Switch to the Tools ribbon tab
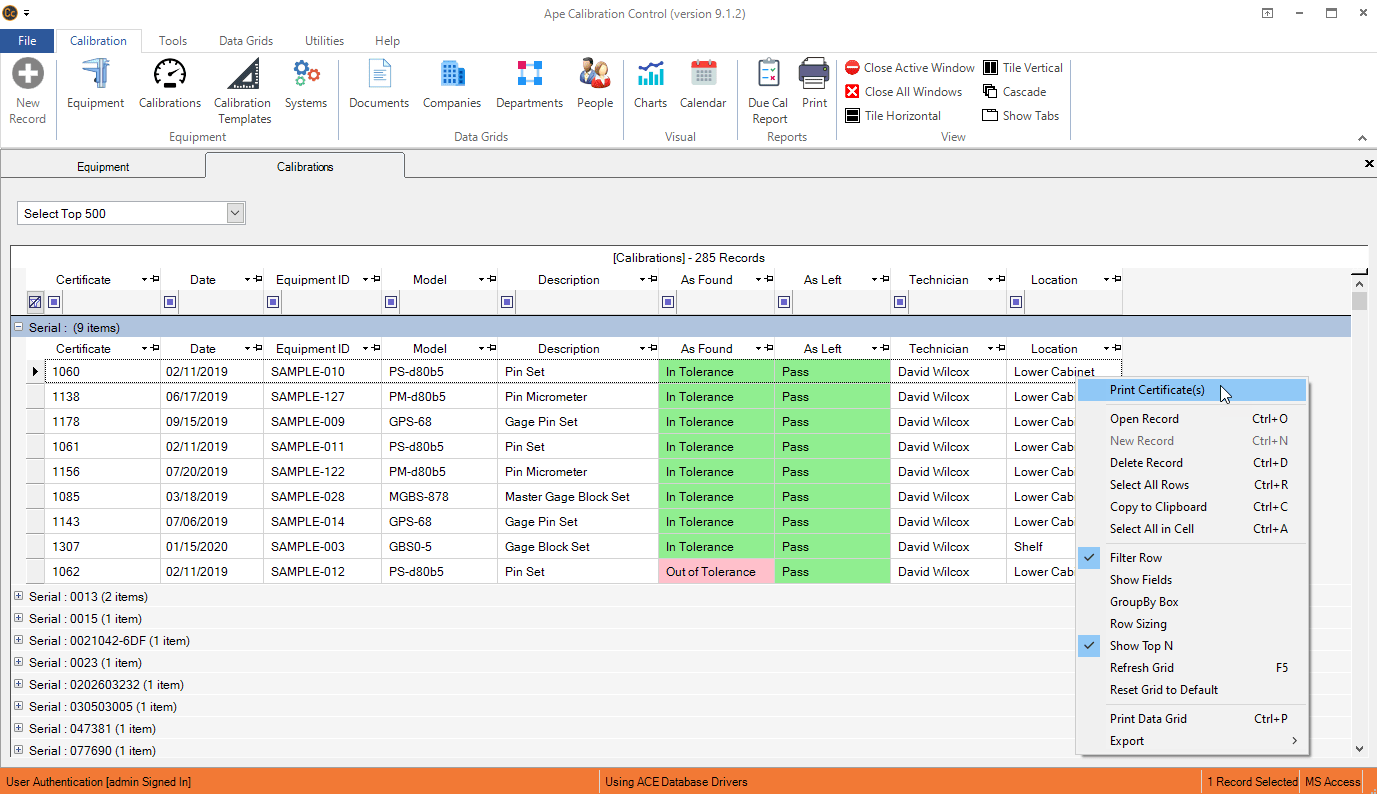1377x794 pixels. pyautogui.click(x=173, y=41)
